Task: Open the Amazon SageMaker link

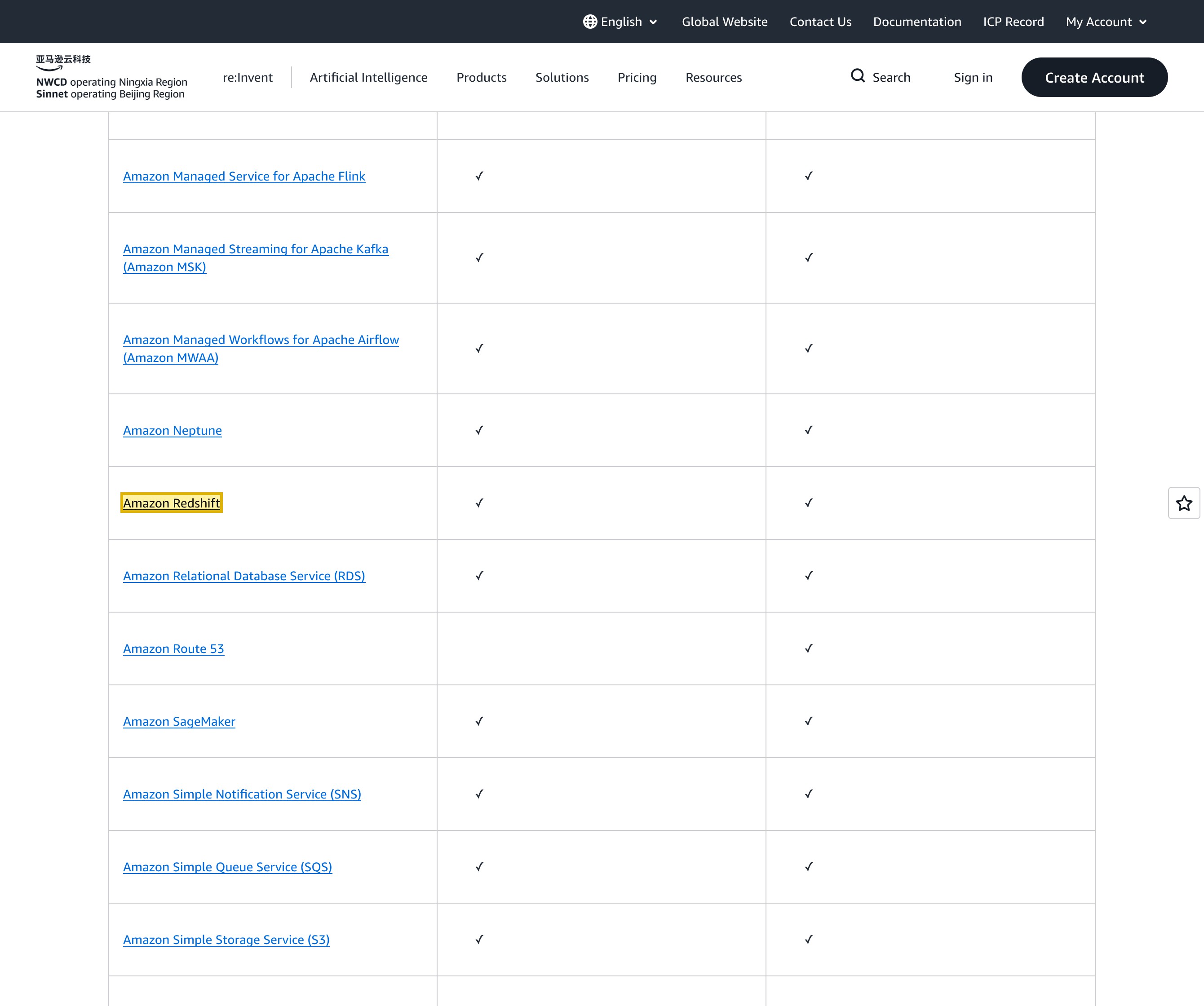Action: click(179, 721)
